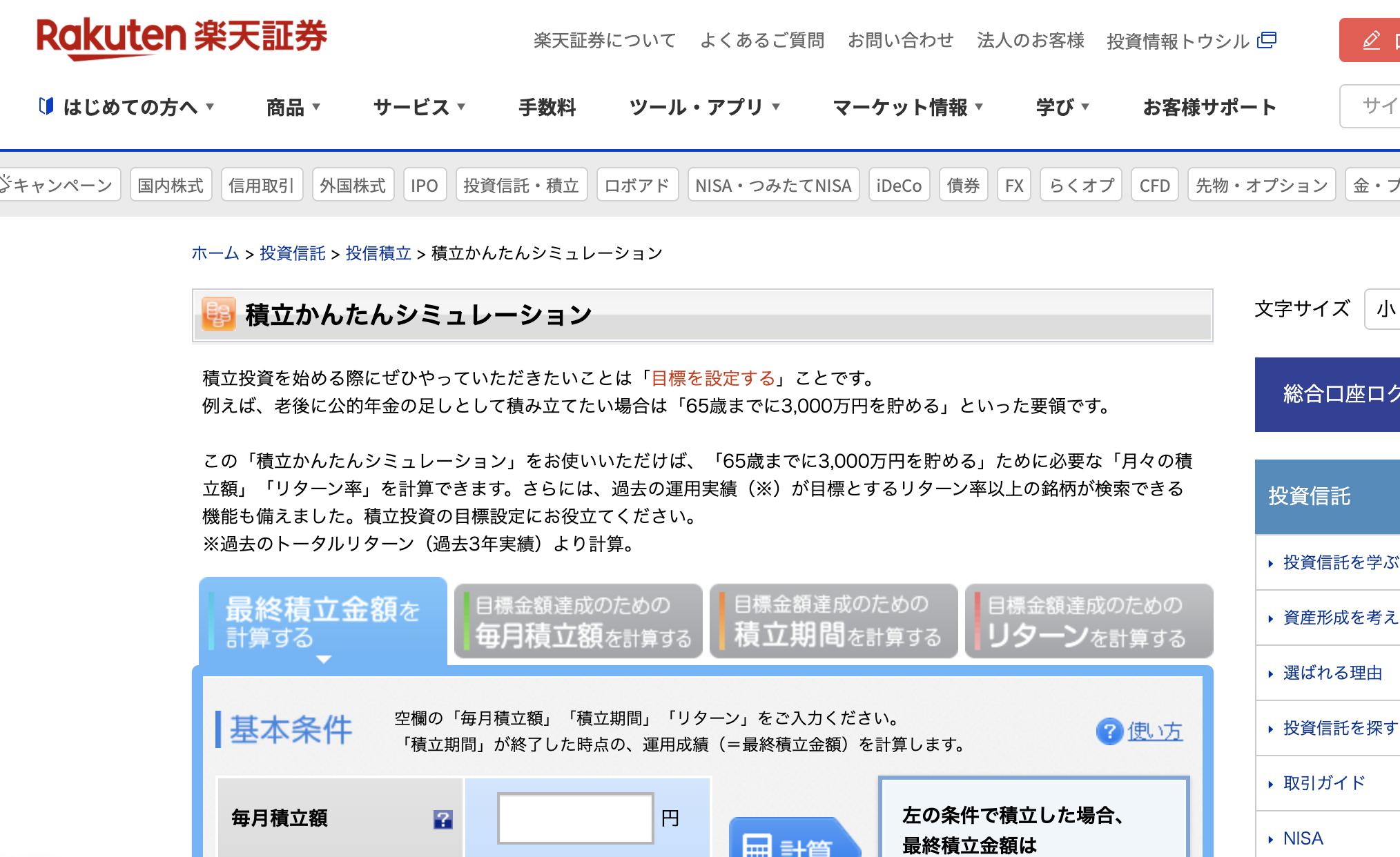Click the NISA・つみたてNISA category button
1400x857 pixels.
click(x=773, y=185)
